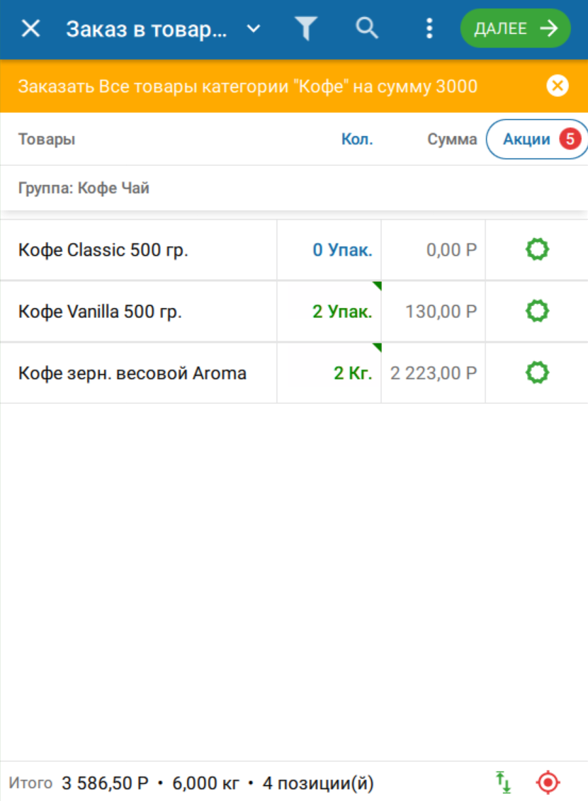The height and width of the screenshot is (801, 588).
Task: Select the Группа: Кофе Чай group row
Action: (x=294, y=188)
